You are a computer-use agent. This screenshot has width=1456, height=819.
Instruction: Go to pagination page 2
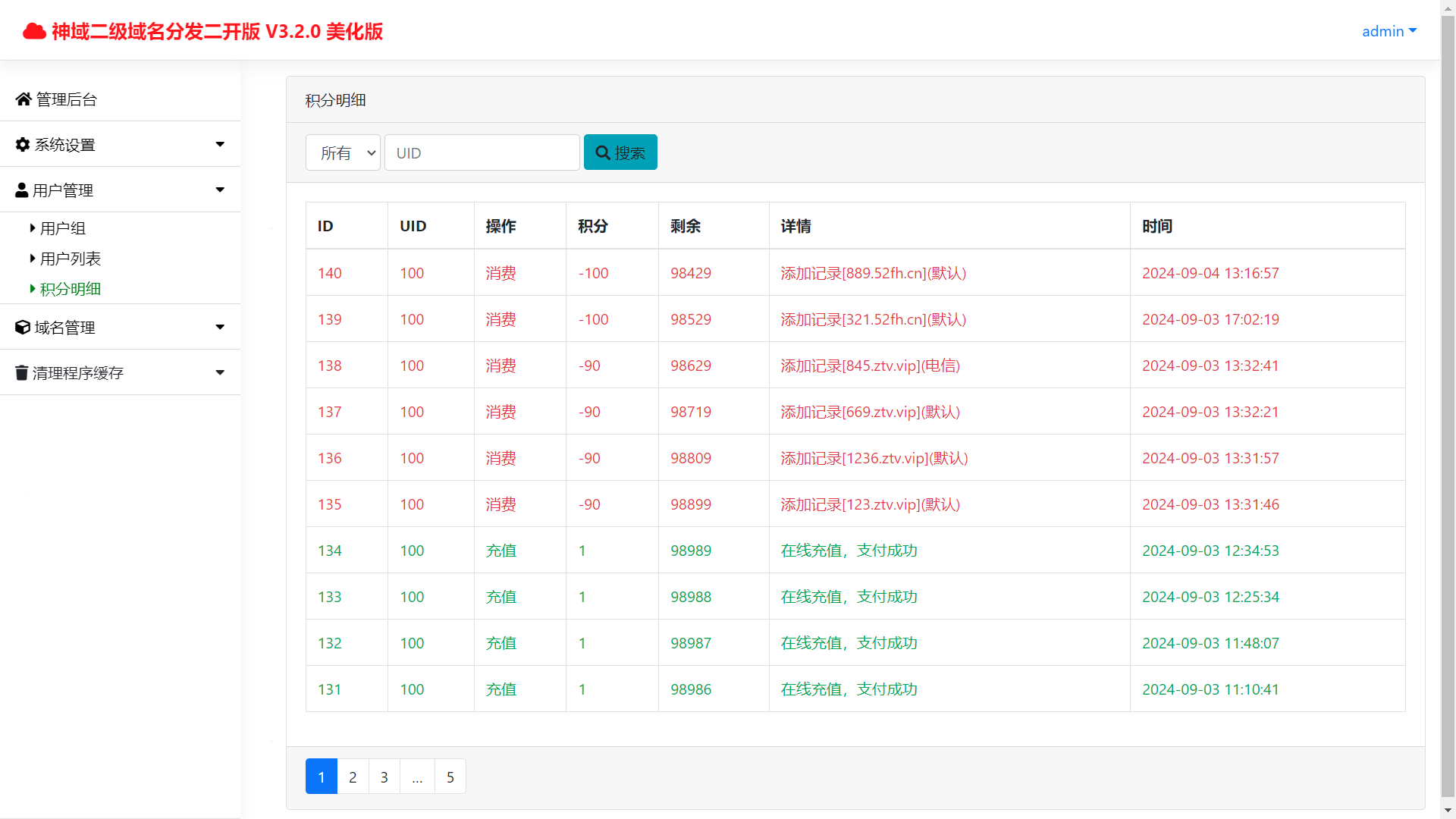353,777
